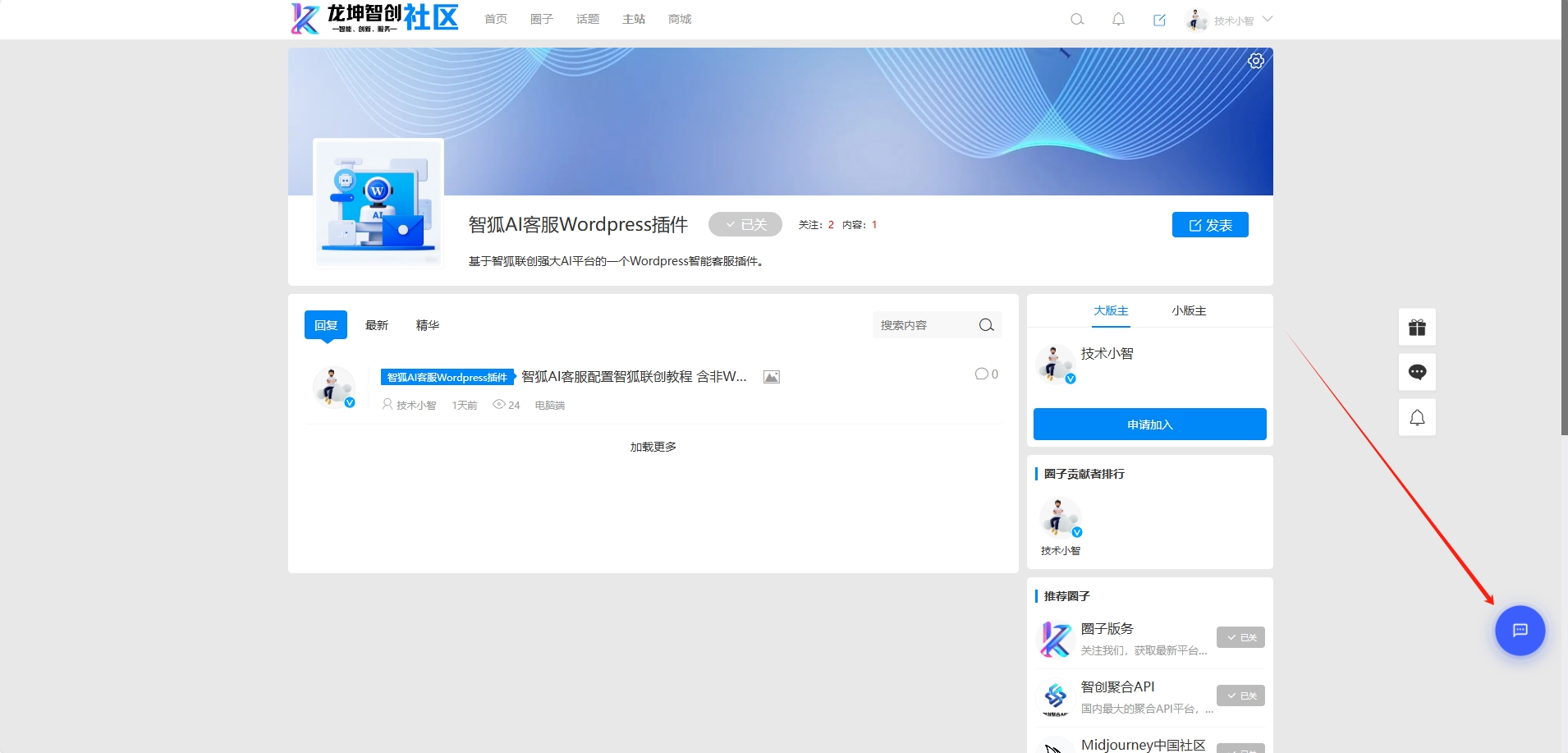
Task: Click the 关注: 2 follower count
Action: pyautogui.click(x=816, y=224)
